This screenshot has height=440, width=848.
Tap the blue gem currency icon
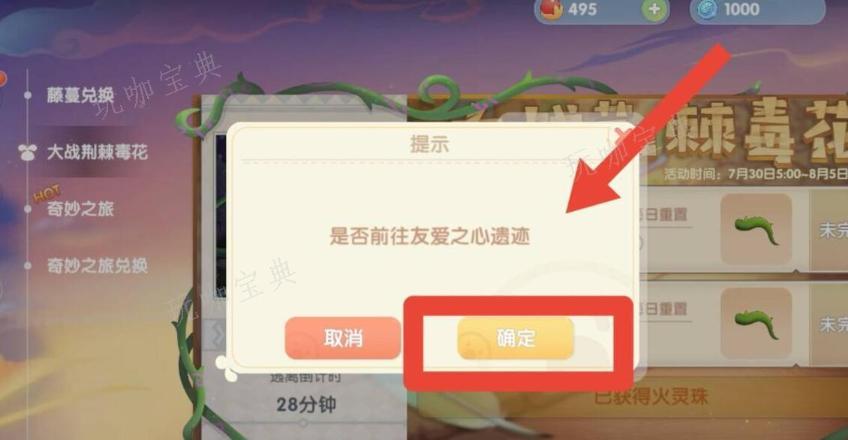click(x=706, y=9)
